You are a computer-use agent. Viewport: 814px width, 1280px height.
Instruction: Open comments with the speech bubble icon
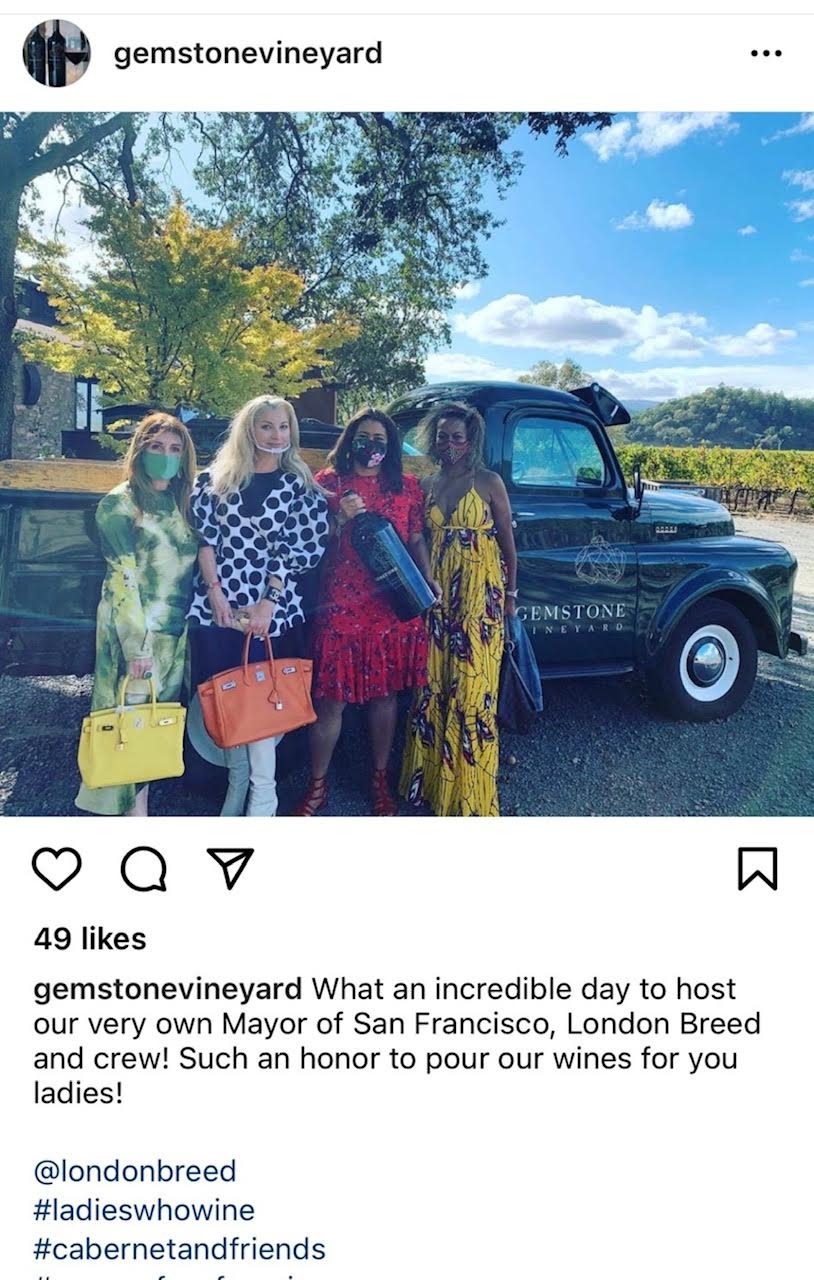[143, 869]
